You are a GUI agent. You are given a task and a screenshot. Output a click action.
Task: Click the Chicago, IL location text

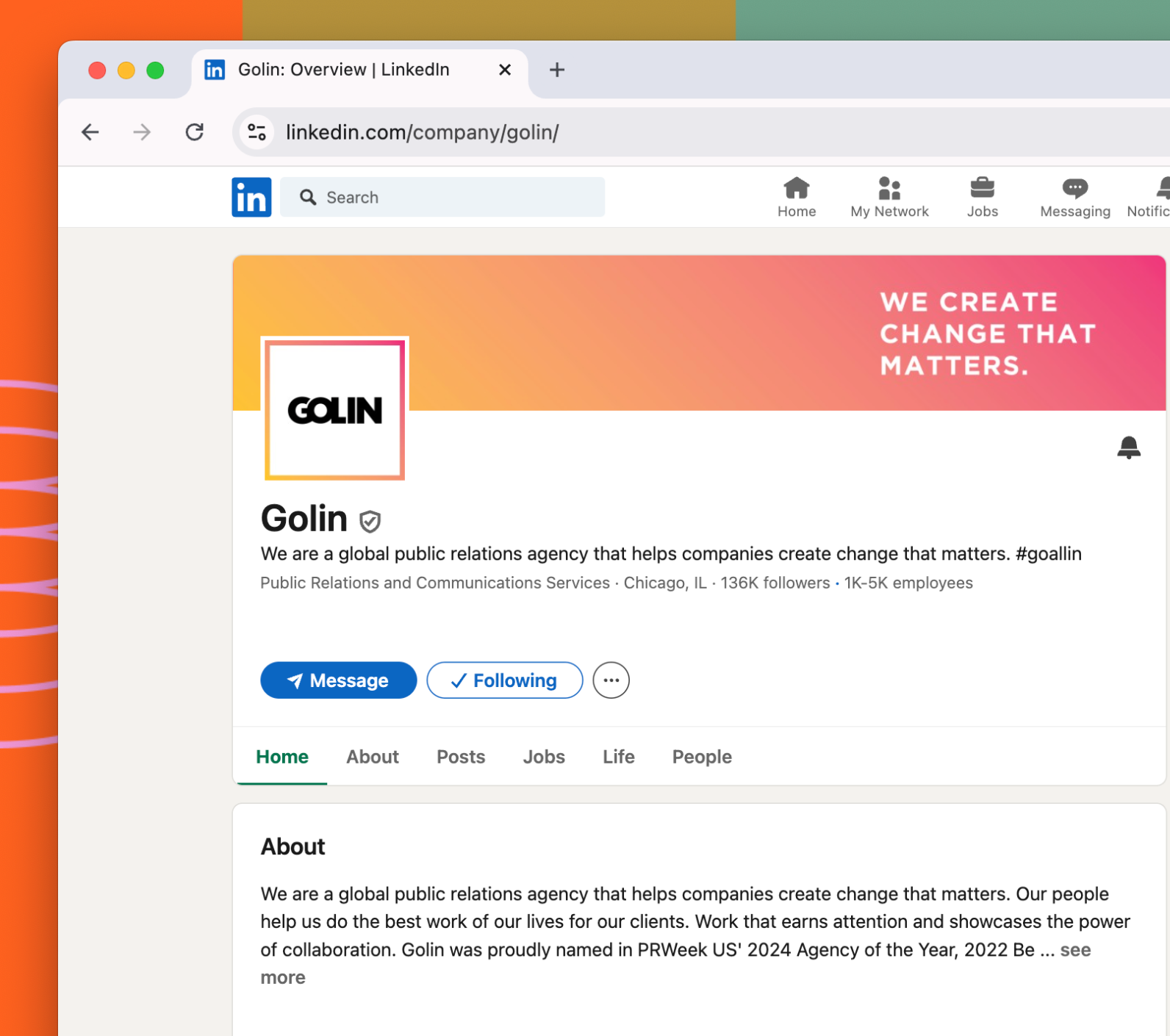pyautogui.click(x=665, y=583)
